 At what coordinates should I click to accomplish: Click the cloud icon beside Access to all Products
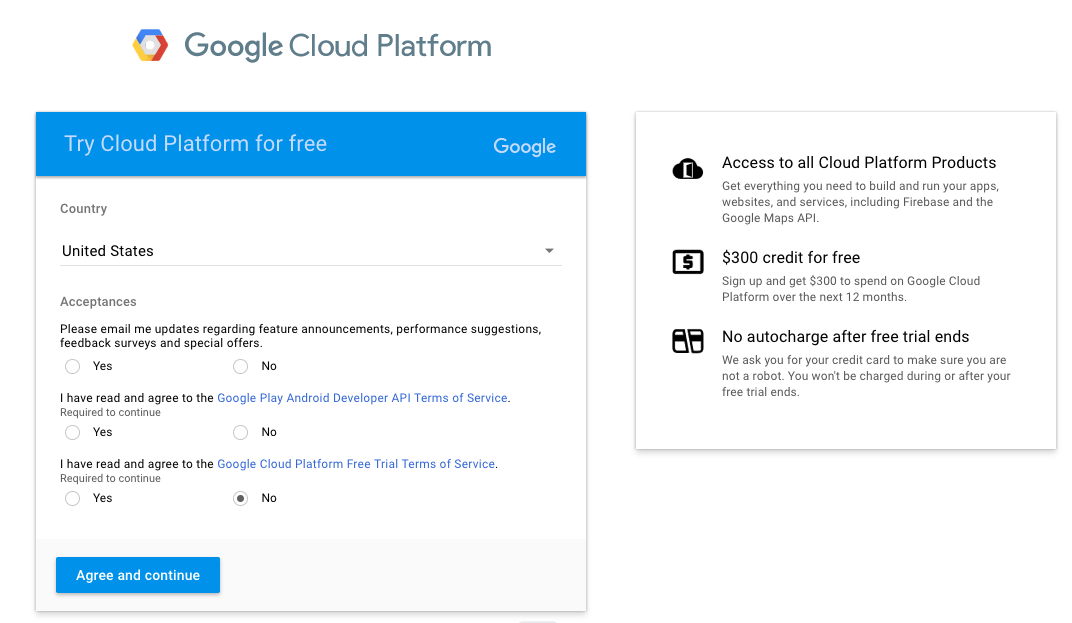click(x=688, y=170)
